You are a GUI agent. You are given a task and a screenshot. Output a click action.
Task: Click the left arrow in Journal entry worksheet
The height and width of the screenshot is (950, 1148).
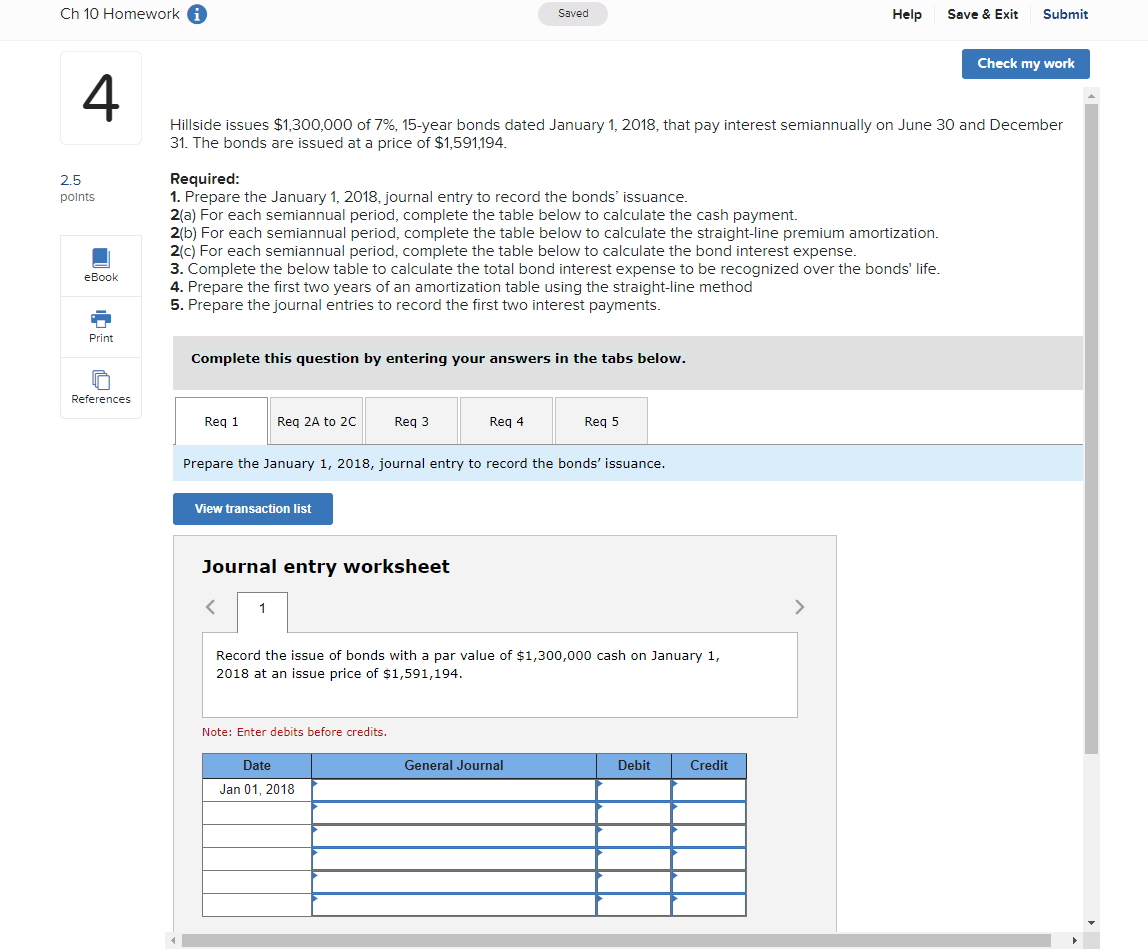click(x=210, y=606)
